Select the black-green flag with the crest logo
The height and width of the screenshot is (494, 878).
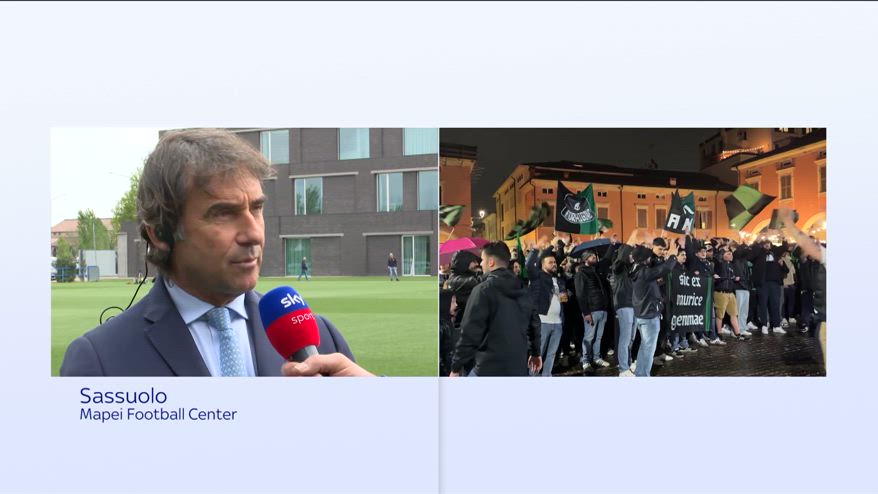[576, 208]
